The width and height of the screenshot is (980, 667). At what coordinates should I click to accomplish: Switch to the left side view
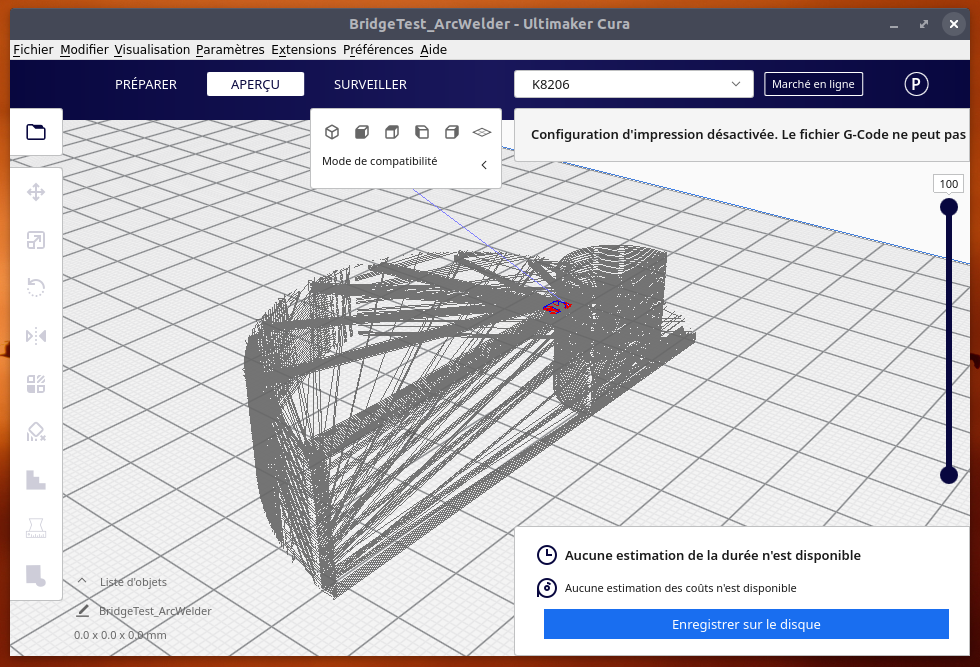[422, 132]
